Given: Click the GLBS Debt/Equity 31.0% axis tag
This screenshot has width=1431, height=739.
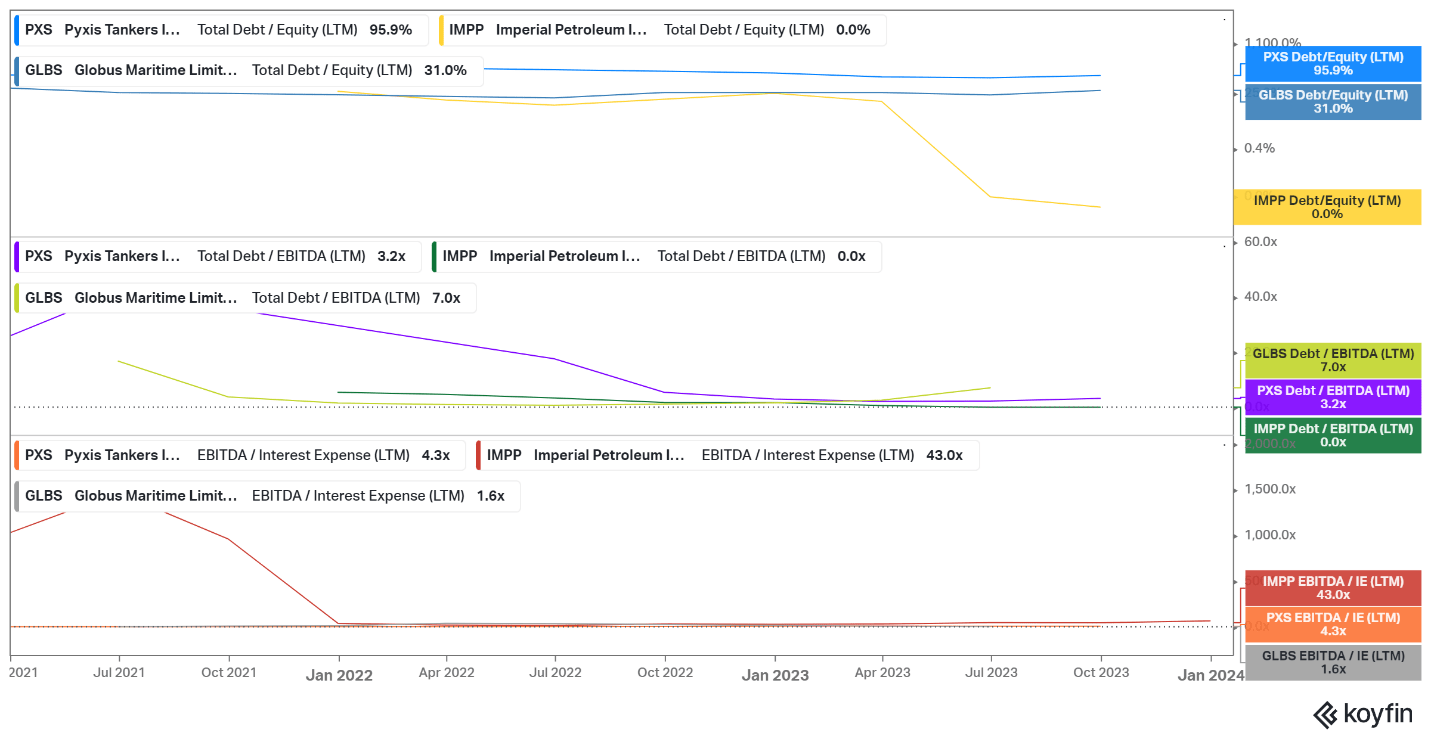Looking at the screenshot, I should click(x=1332, y=102).
